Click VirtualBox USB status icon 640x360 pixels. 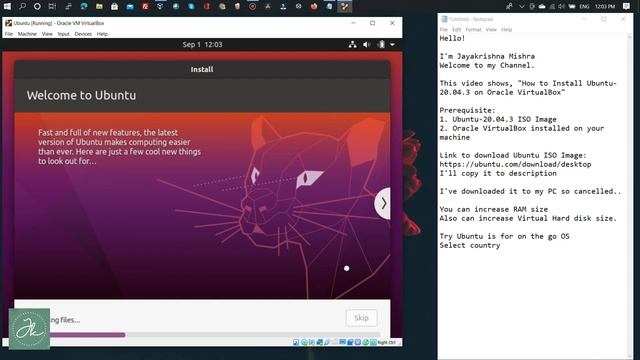click(327, 342)
